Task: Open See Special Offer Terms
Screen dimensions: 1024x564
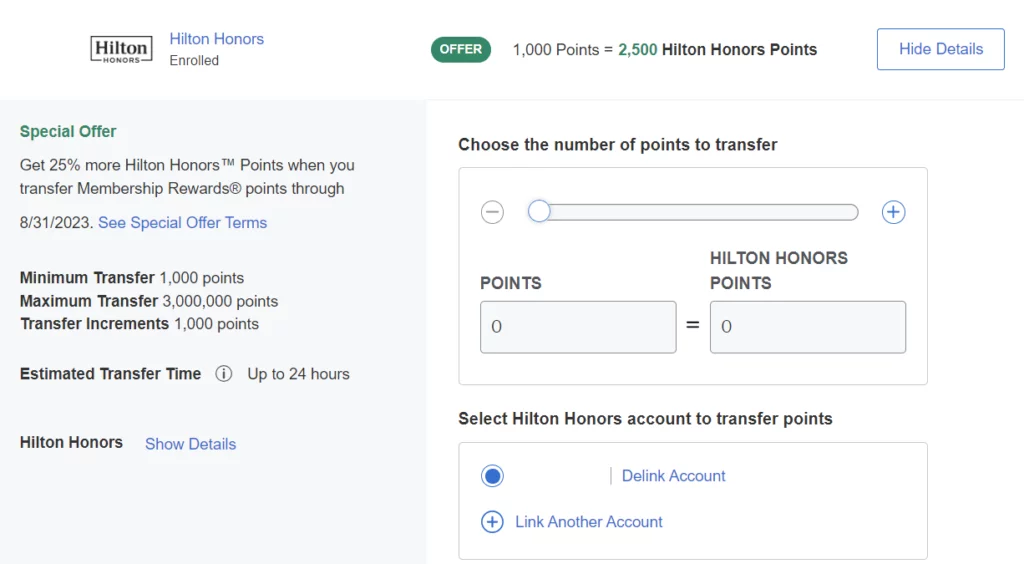Action: [182, 222]
